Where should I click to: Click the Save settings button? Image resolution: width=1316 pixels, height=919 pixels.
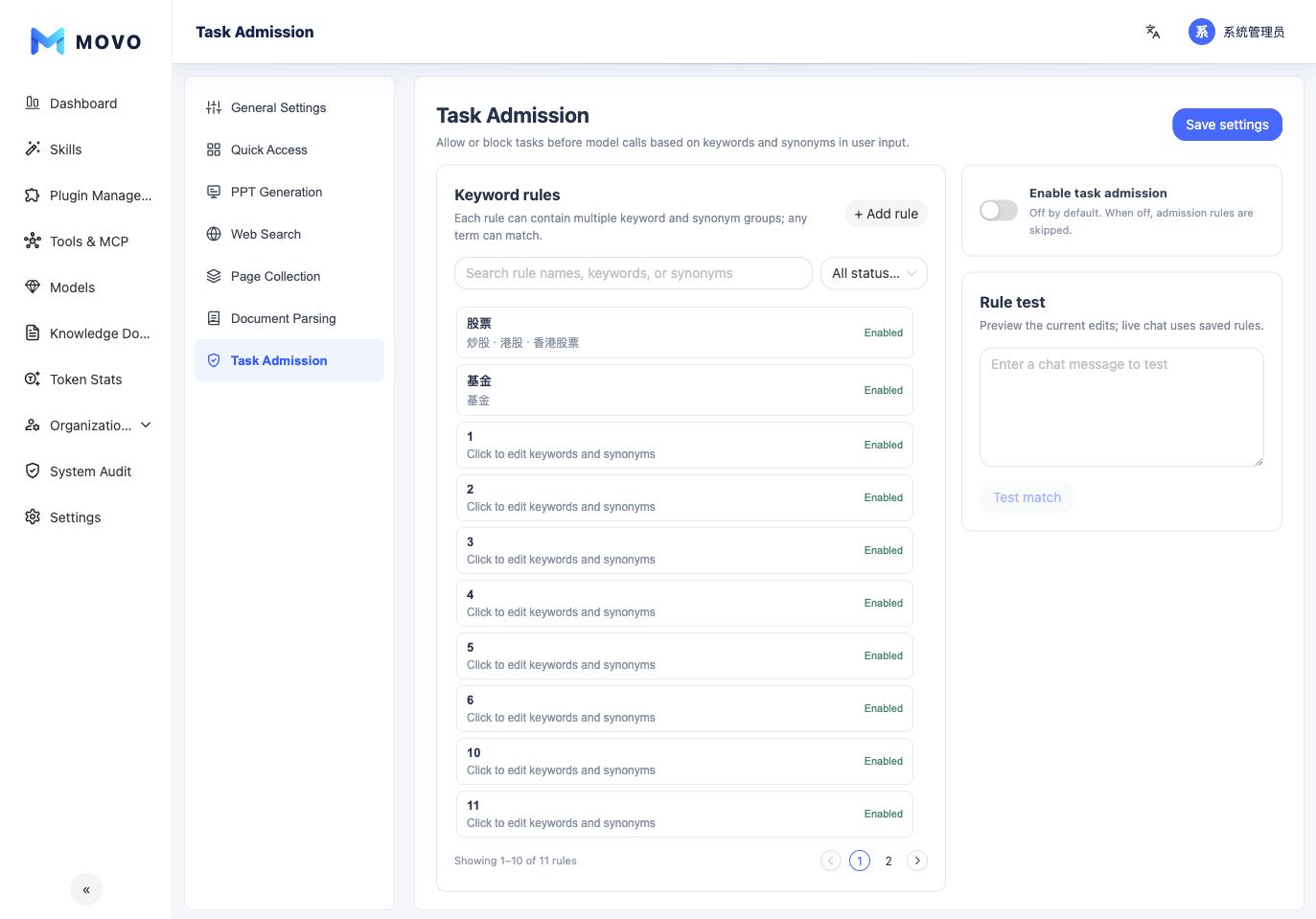[1227, 125]
